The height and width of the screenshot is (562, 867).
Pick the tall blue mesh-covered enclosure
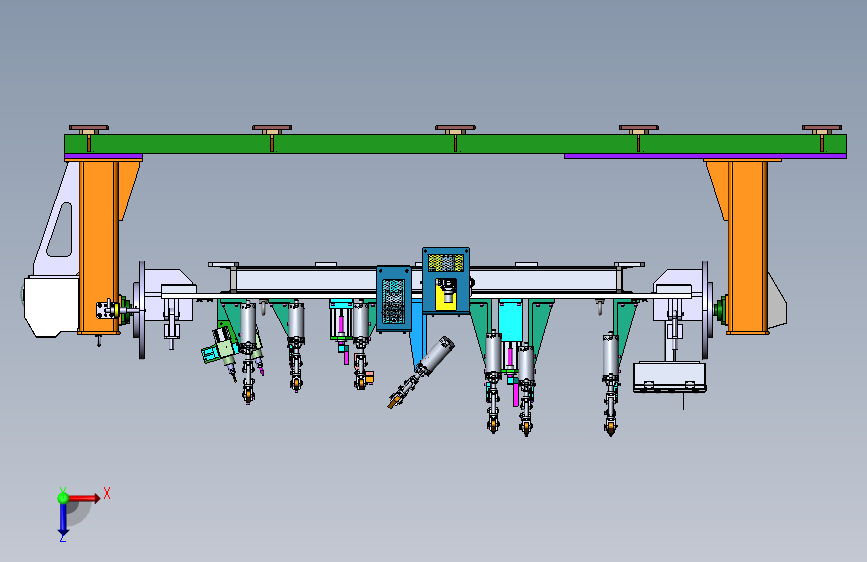(x=446, y=281)
